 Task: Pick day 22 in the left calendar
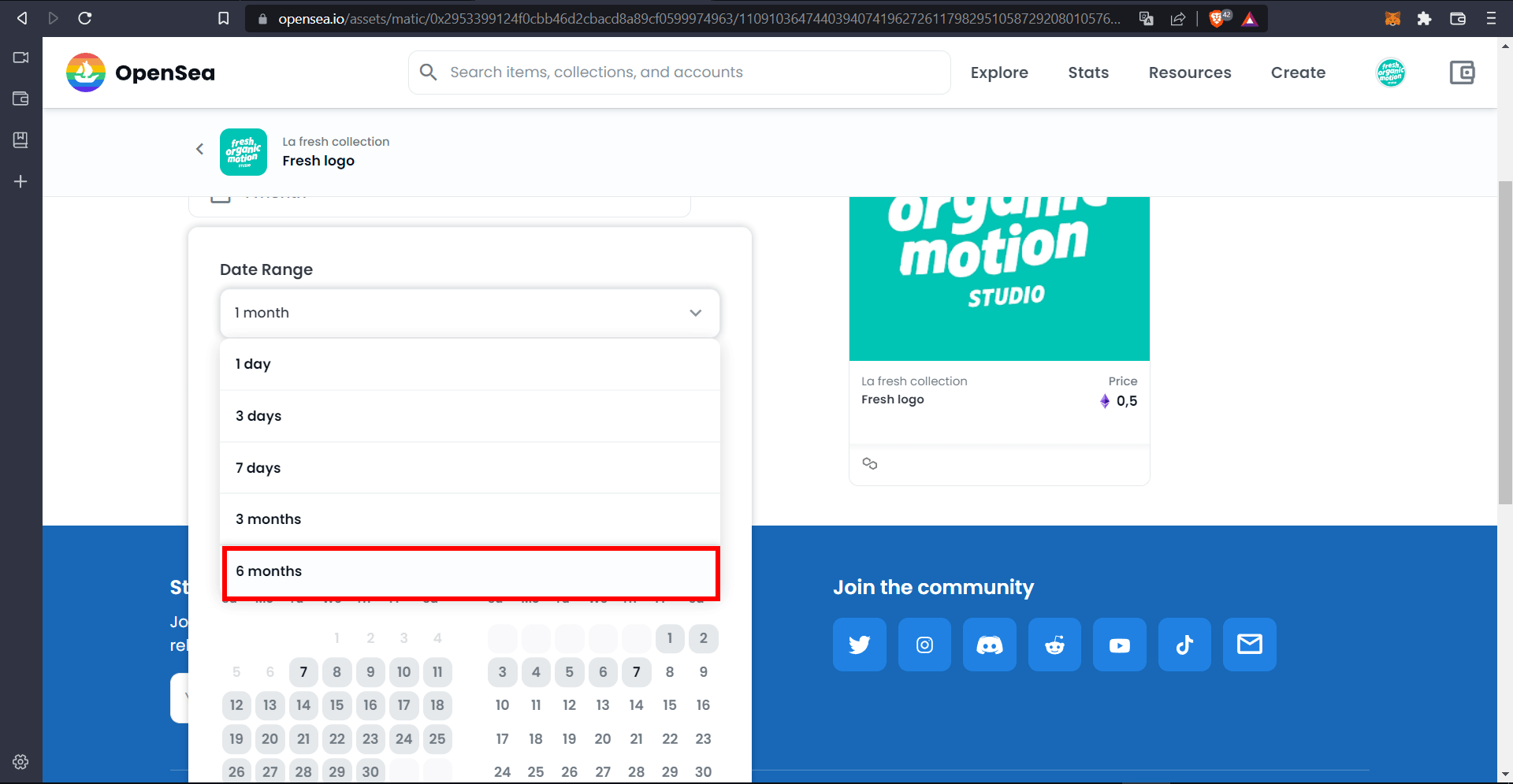337,739
